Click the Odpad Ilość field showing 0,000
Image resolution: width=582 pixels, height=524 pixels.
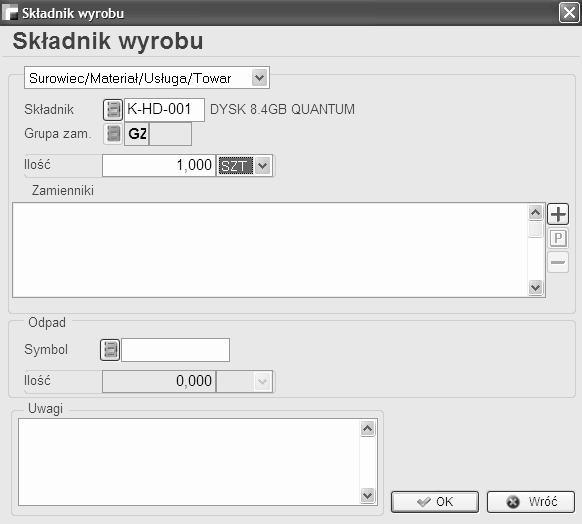pos(159,381)
